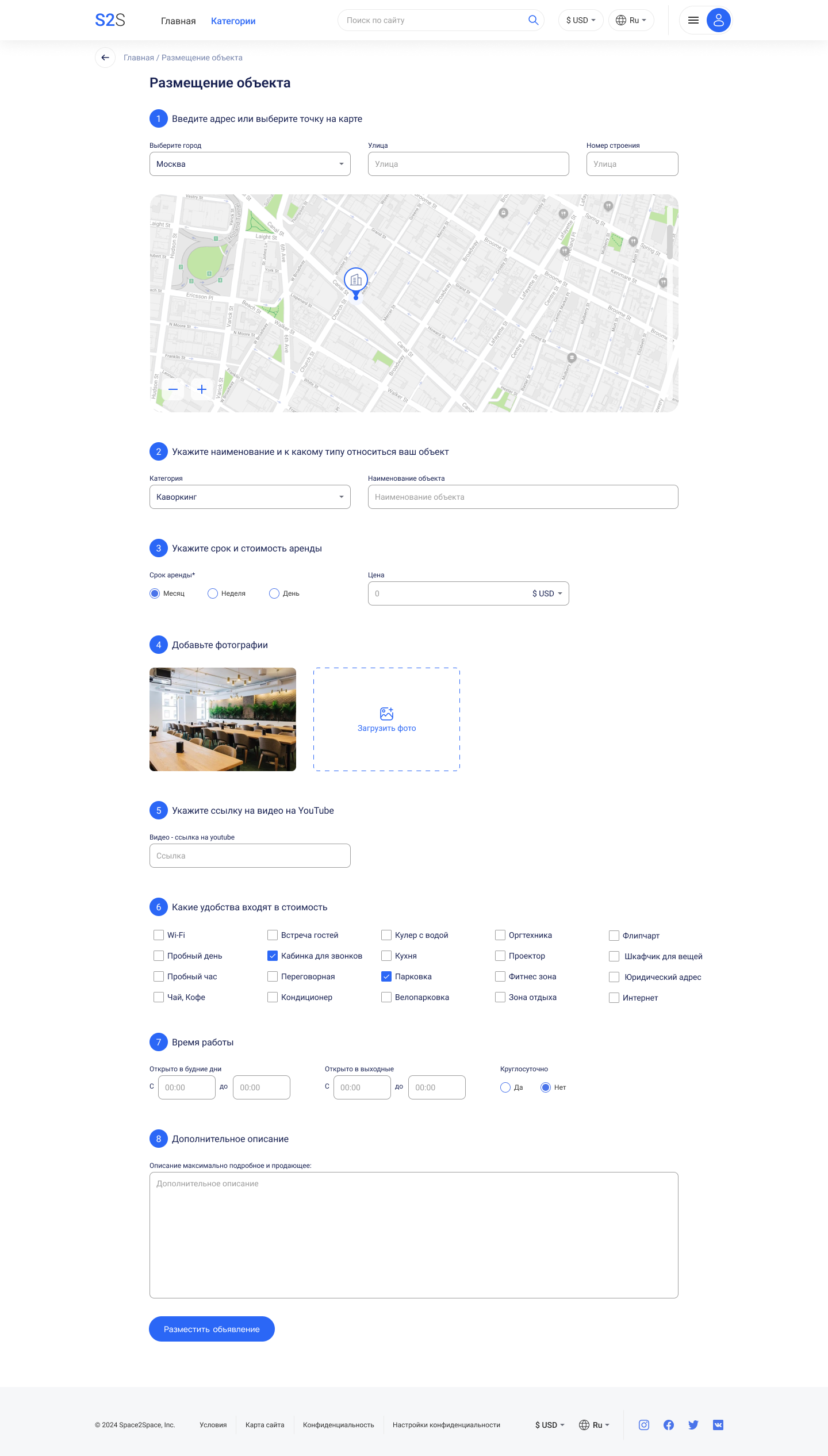
Task: Check the Кондиционер checkbox
Action: pyautogui.click(x=273, y=997)
